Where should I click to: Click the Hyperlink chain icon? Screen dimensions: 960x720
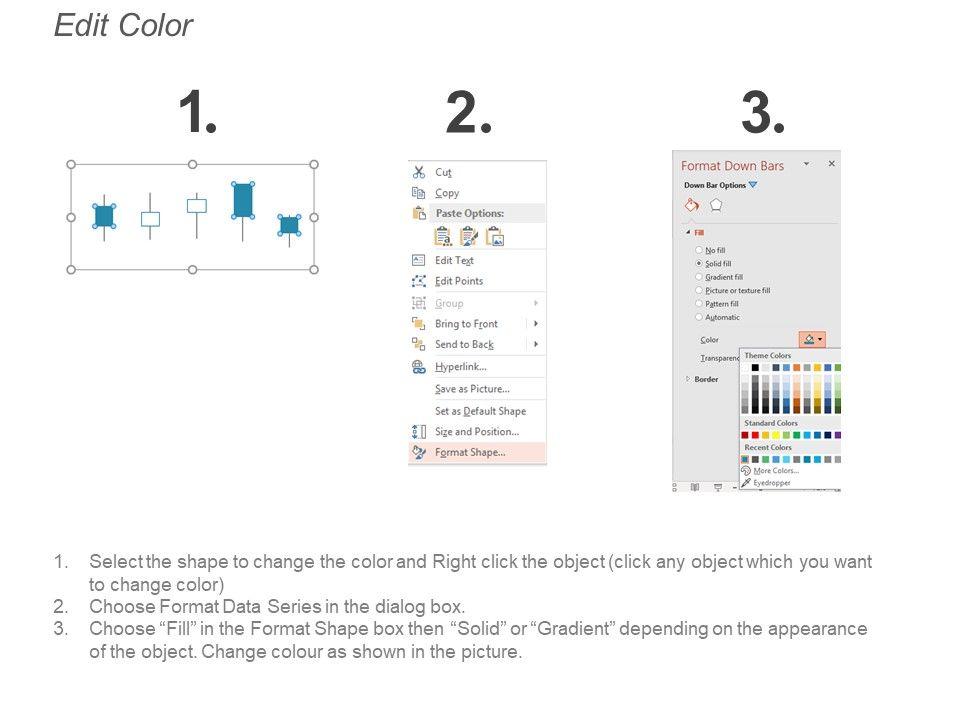pyautogui.click(x=419, y=367)
